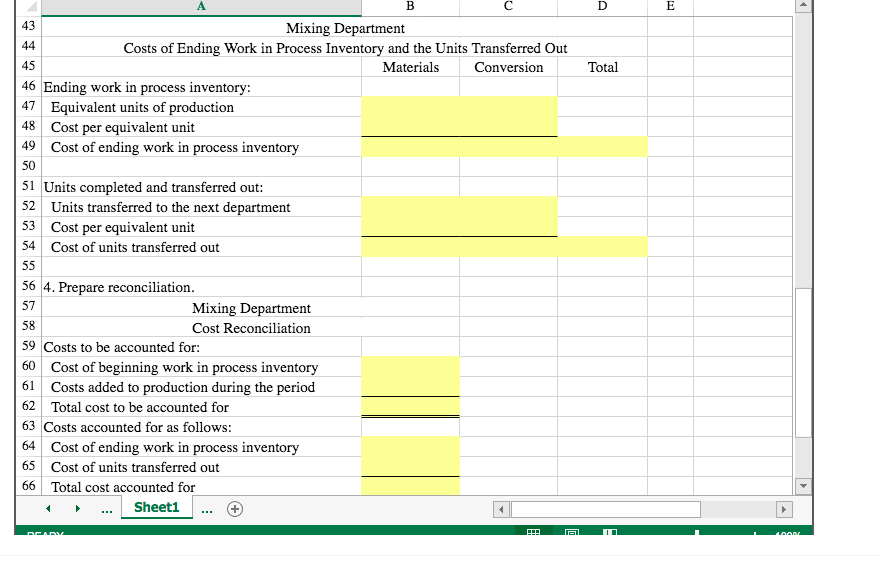Click the Materials cell for Cost of ending work in process, row 49
Image resolution: width=879 pixels, height=561 pixels.
click(410, 147)
